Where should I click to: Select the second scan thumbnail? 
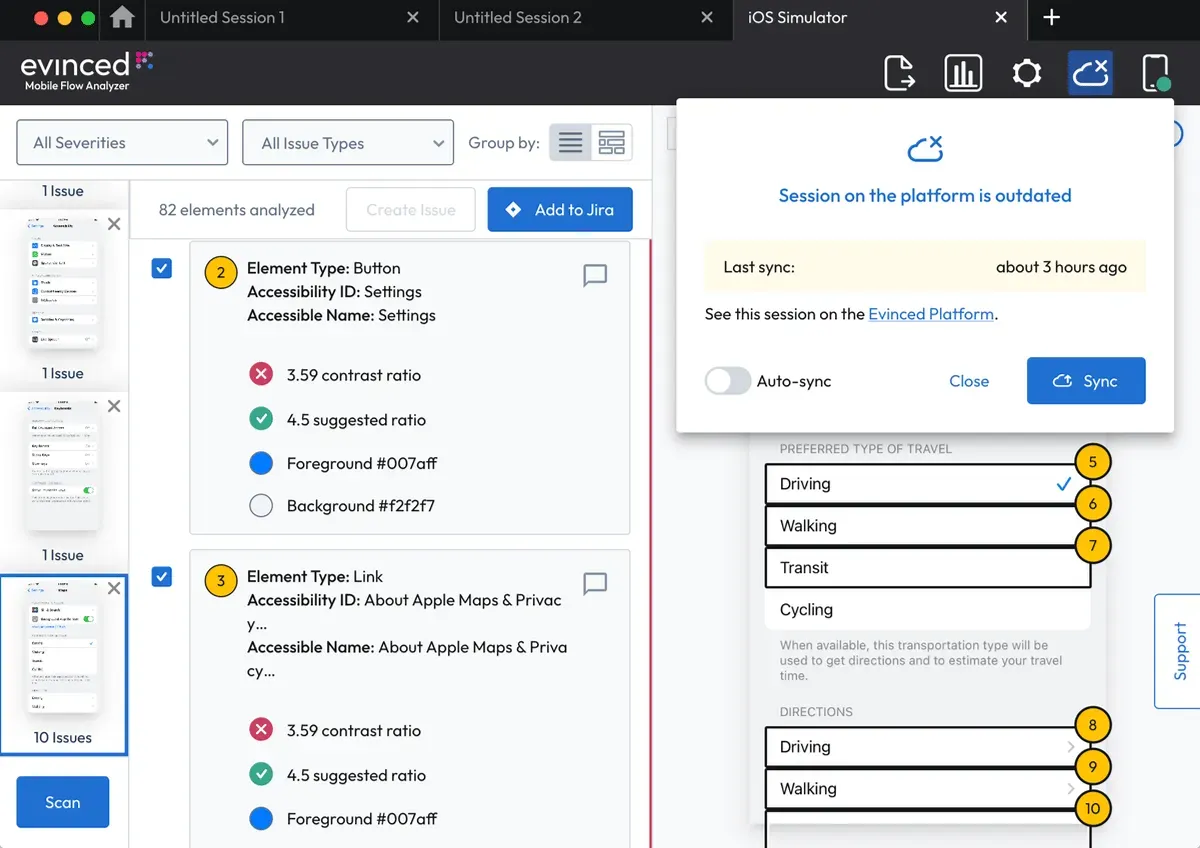click(x=63, y=464)
